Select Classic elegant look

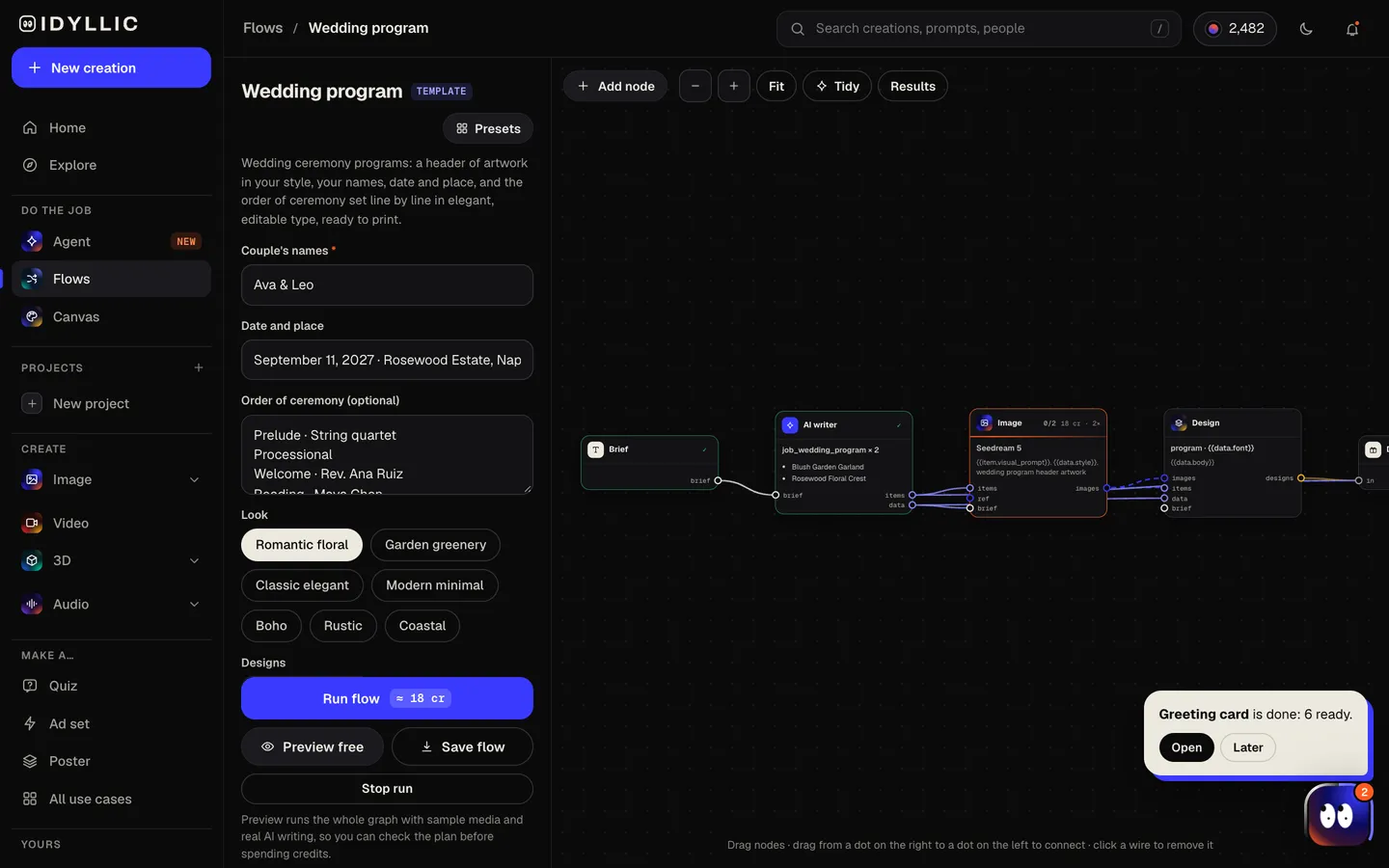coord(302,585)
